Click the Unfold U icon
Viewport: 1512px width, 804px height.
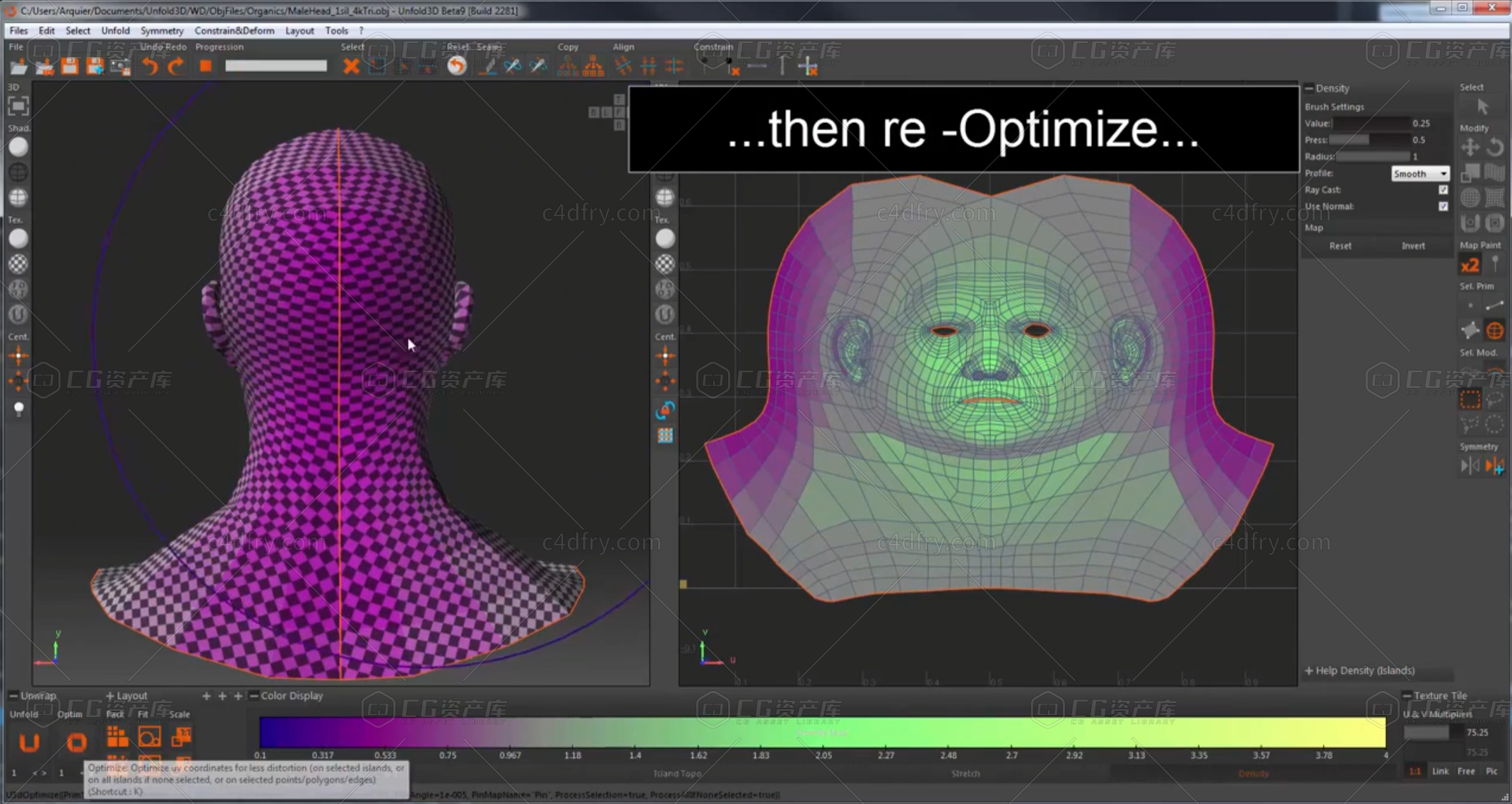[29, 742]
